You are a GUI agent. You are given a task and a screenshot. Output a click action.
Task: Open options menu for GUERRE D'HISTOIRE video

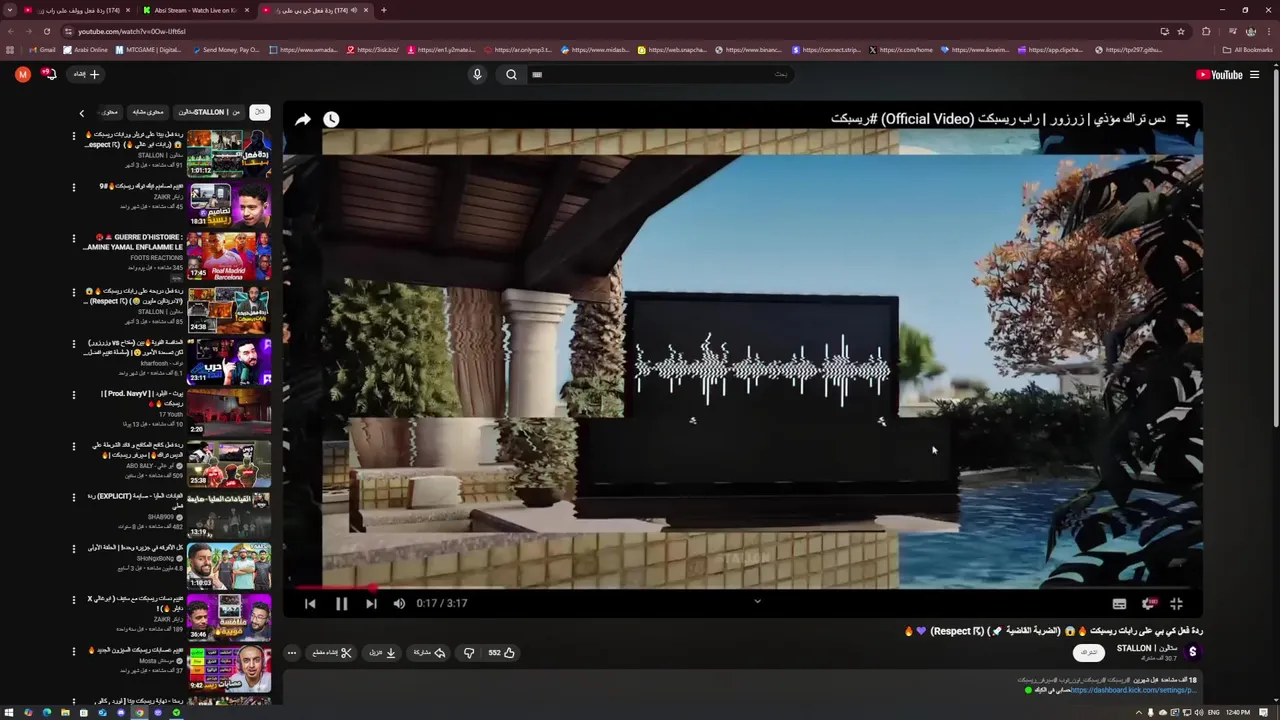point(73,239)
